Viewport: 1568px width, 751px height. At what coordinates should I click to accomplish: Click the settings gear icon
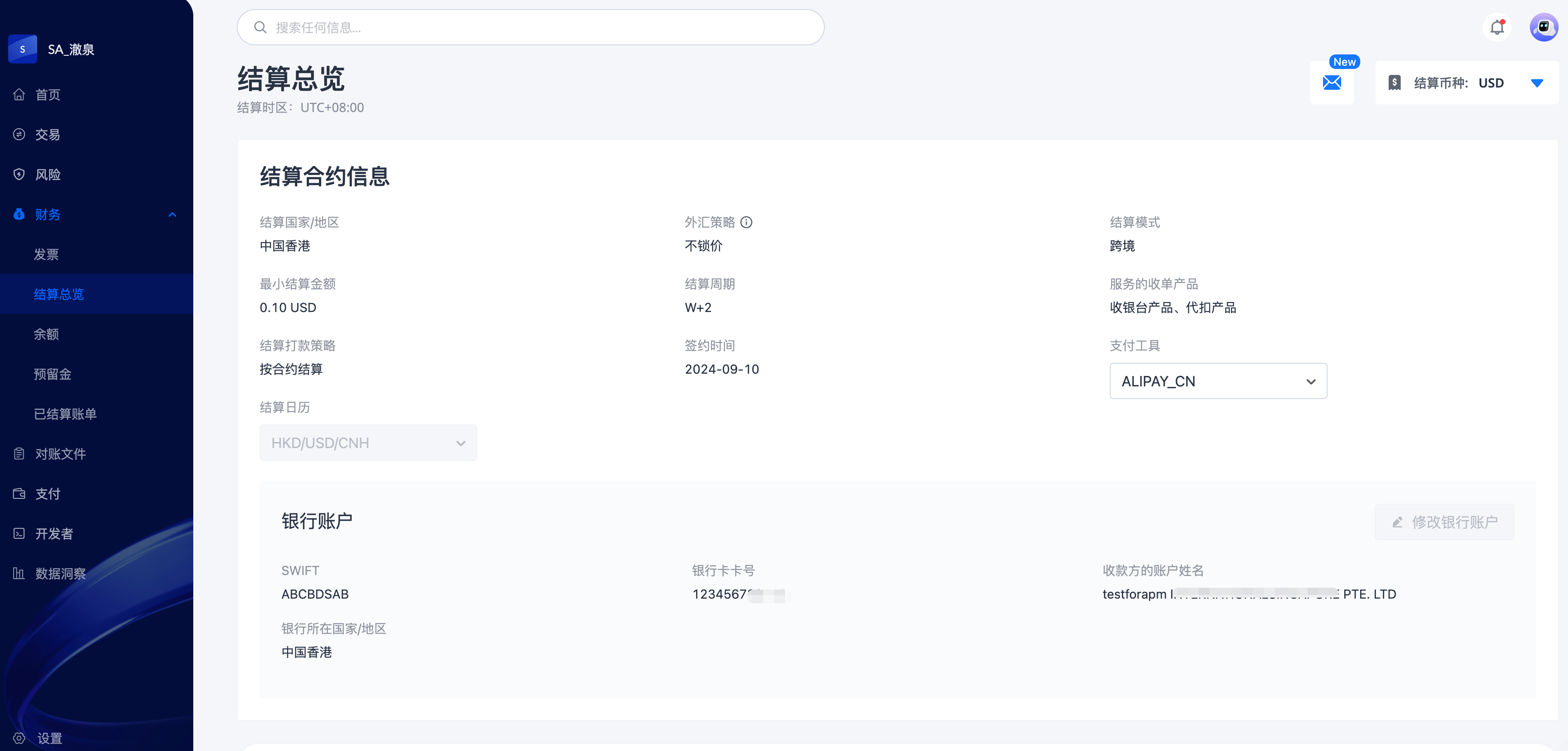[20, 737]
